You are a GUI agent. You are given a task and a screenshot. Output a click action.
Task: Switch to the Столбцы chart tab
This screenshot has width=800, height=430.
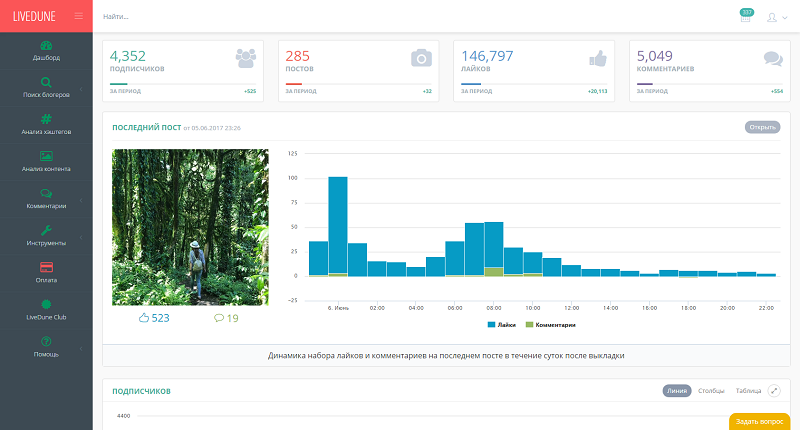tap(711, 391)
